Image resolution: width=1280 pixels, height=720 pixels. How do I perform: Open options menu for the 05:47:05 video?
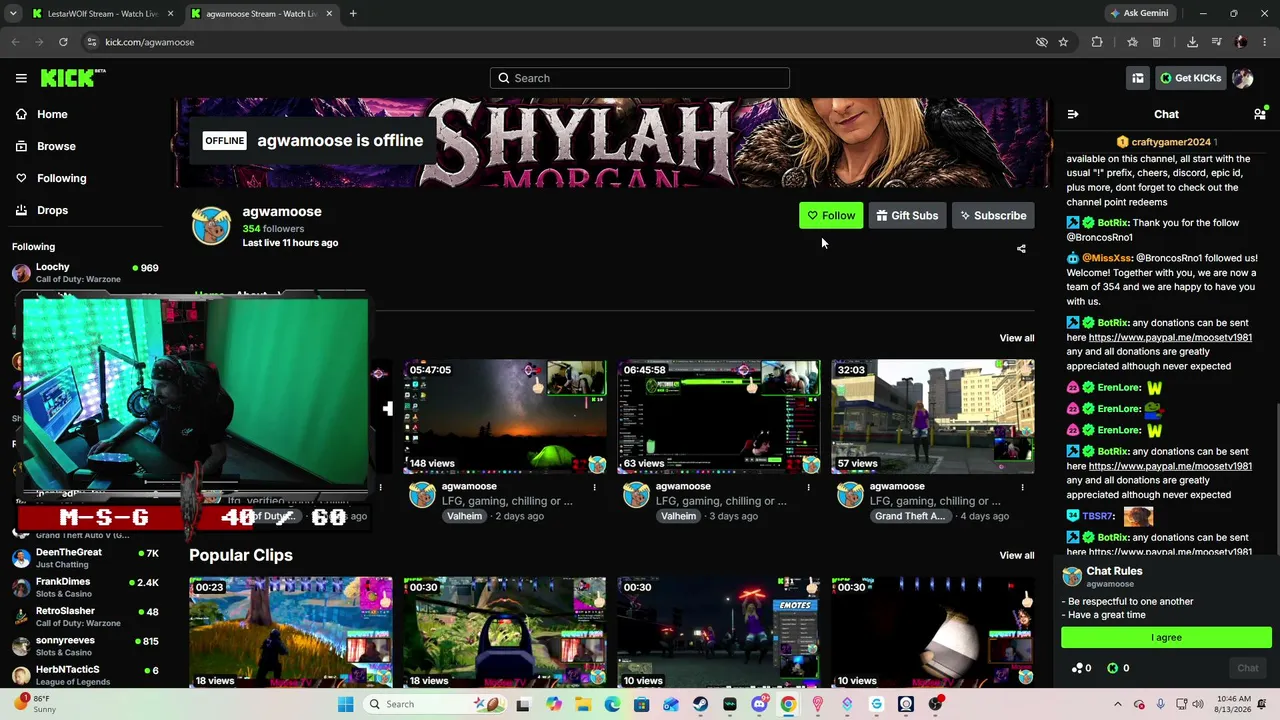pos(594,487)
